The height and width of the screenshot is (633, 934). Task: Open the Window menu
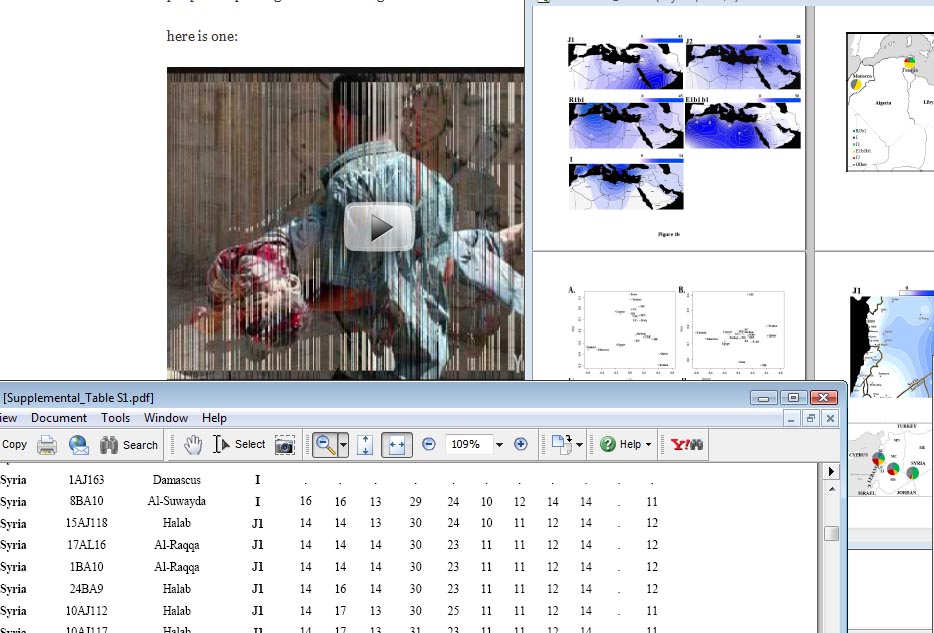pos(166,418)
